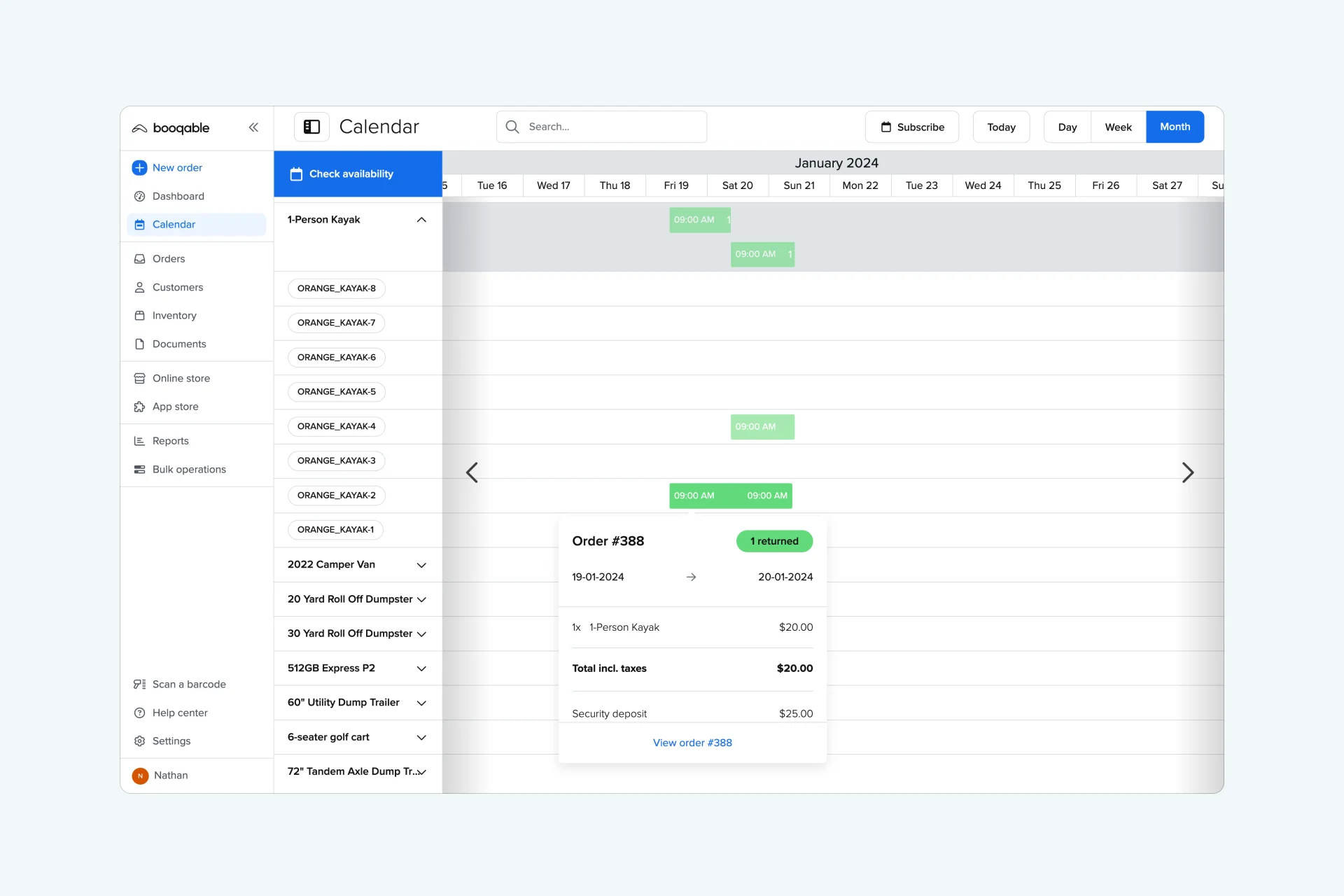Click Today navigation button
This screenshot has height=896, width=1344.
tap(1001, 127)
